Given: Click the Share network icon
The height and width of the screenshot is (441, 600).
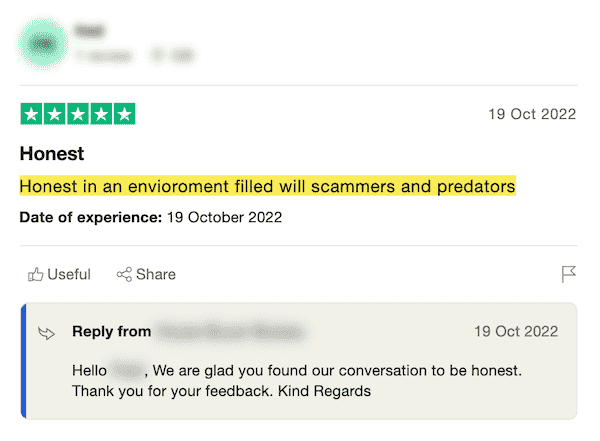Looking at the screenshot, I should pyautogui.click(x=124, y=274).
